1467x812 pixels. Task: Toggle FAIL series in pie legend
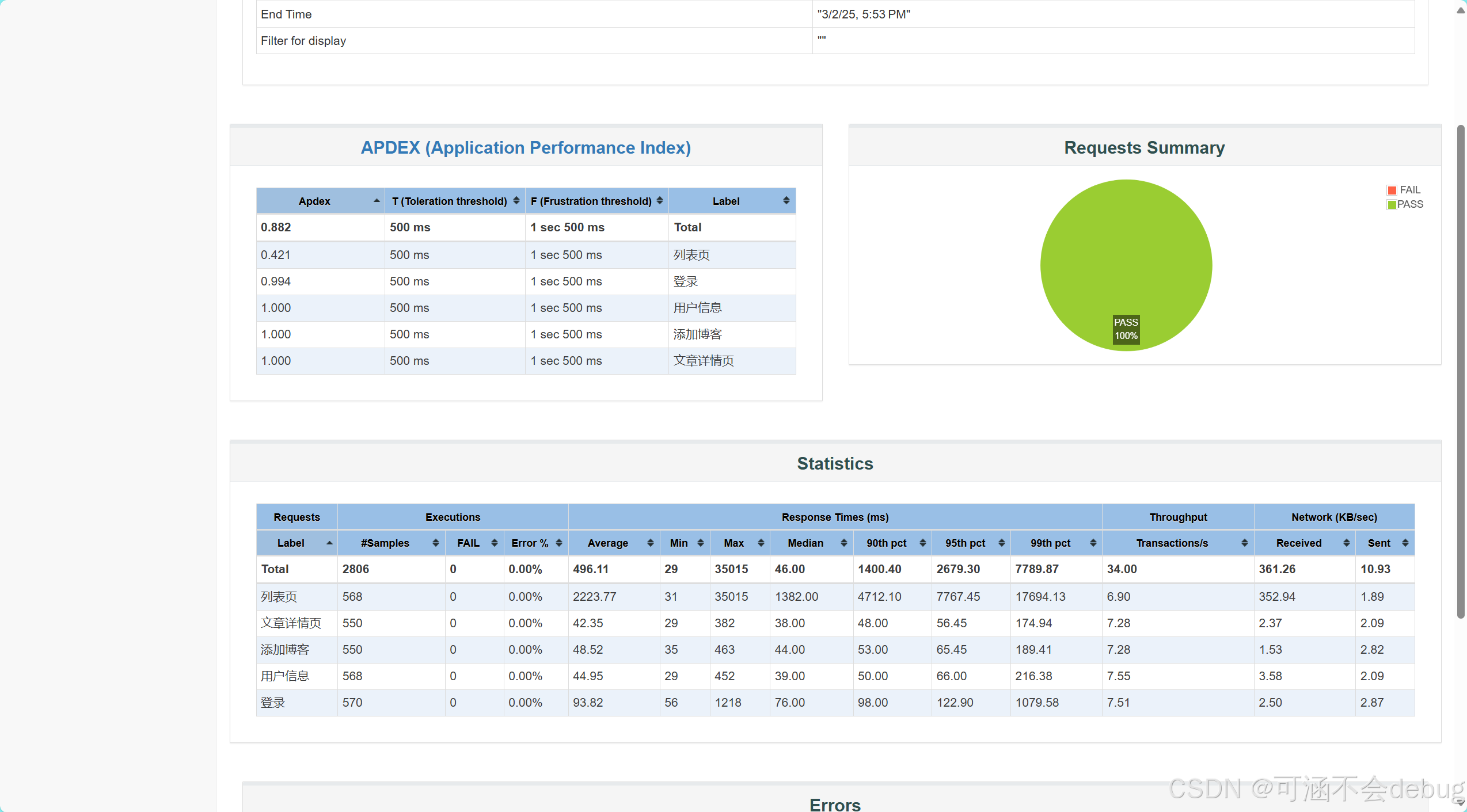tap(1410, 190)
